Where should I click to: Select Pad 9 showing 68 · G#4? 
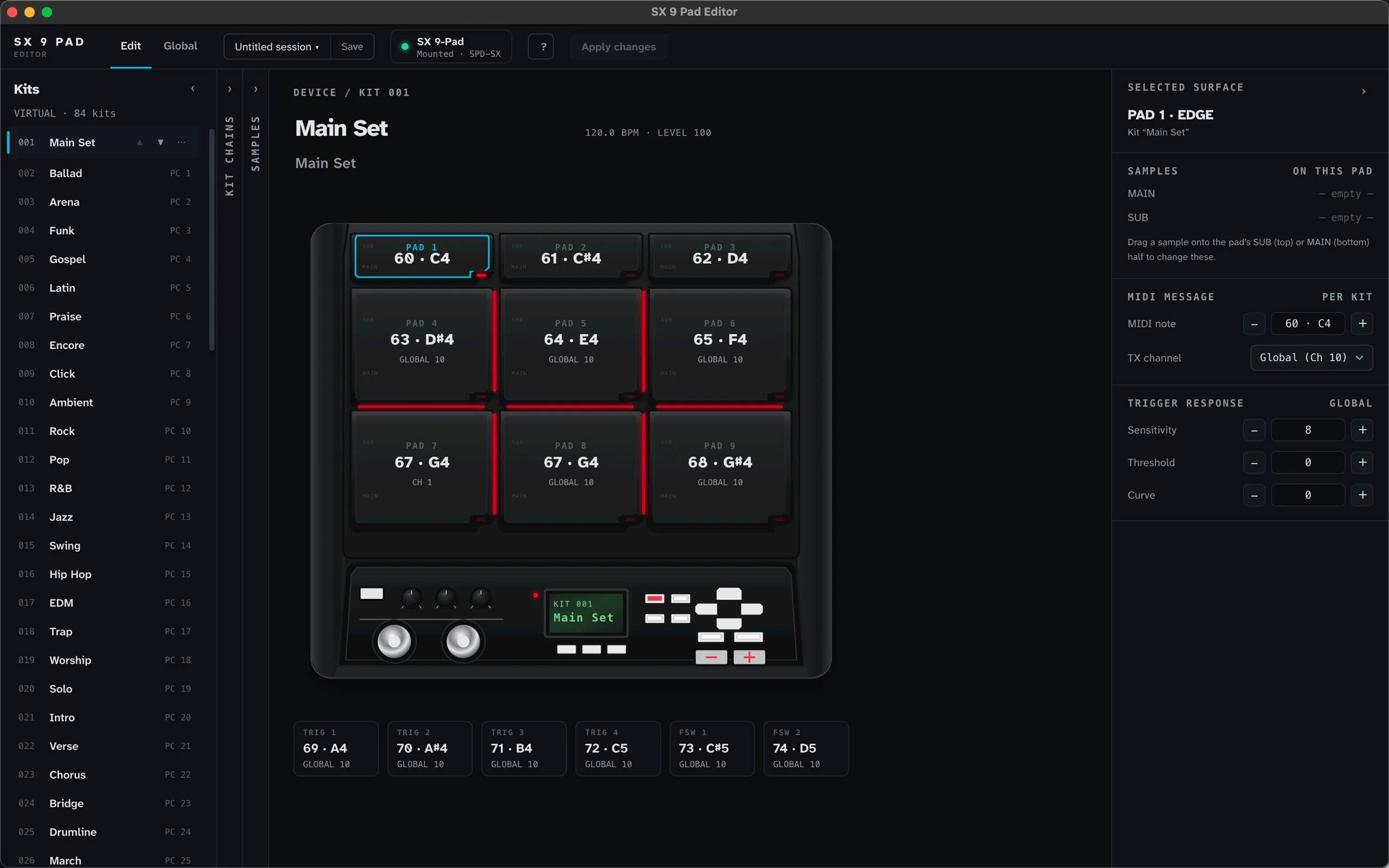click(x=720, y=467)
